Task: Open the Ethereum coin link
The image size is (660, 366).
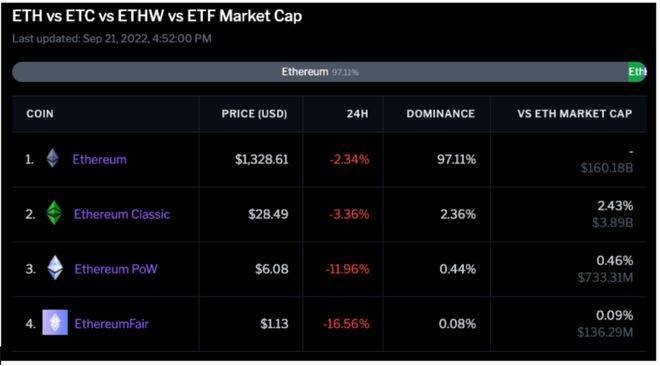Action: (x=99, y=159)
